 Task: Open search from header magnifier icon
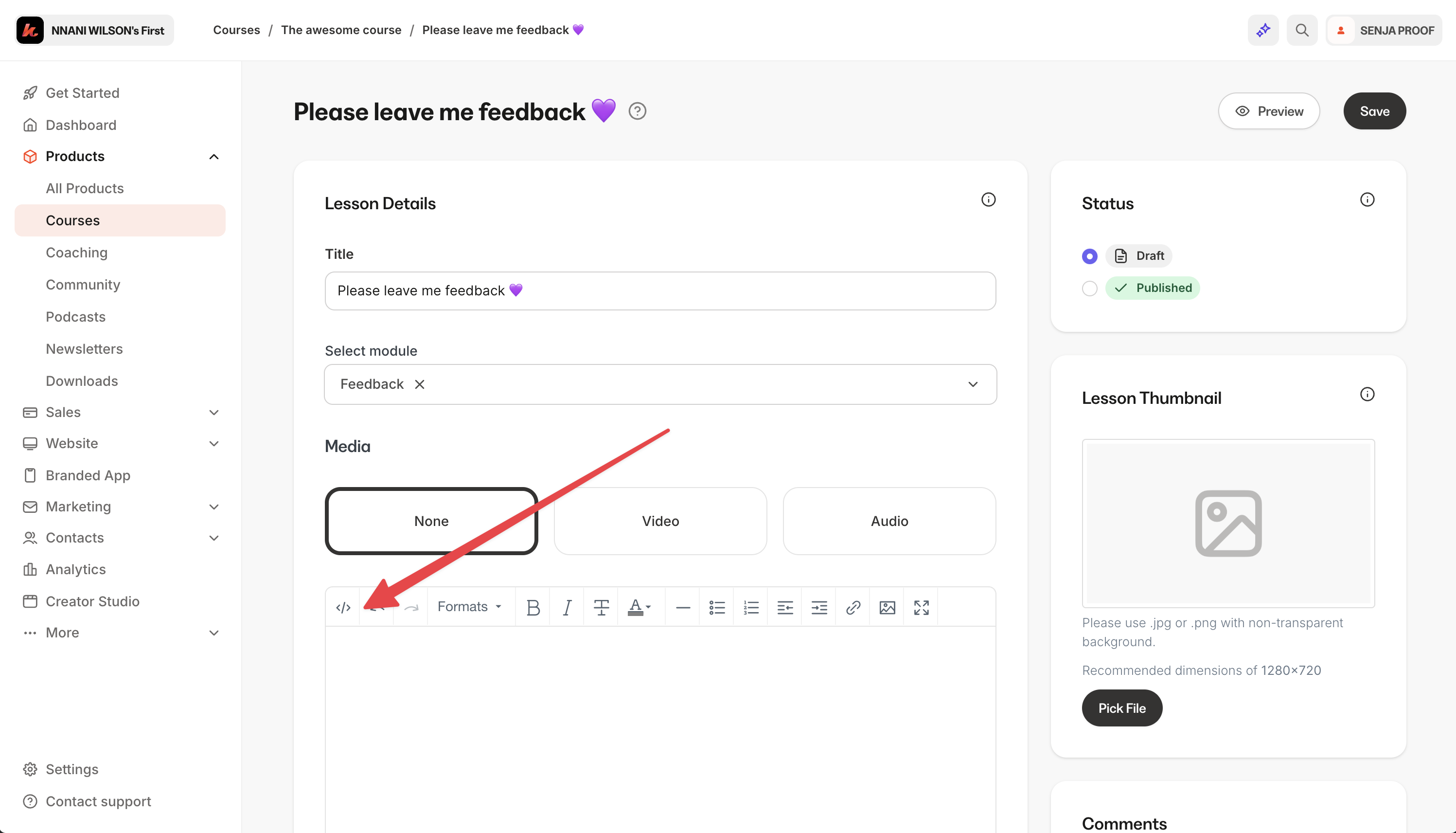coord(1302,30)
